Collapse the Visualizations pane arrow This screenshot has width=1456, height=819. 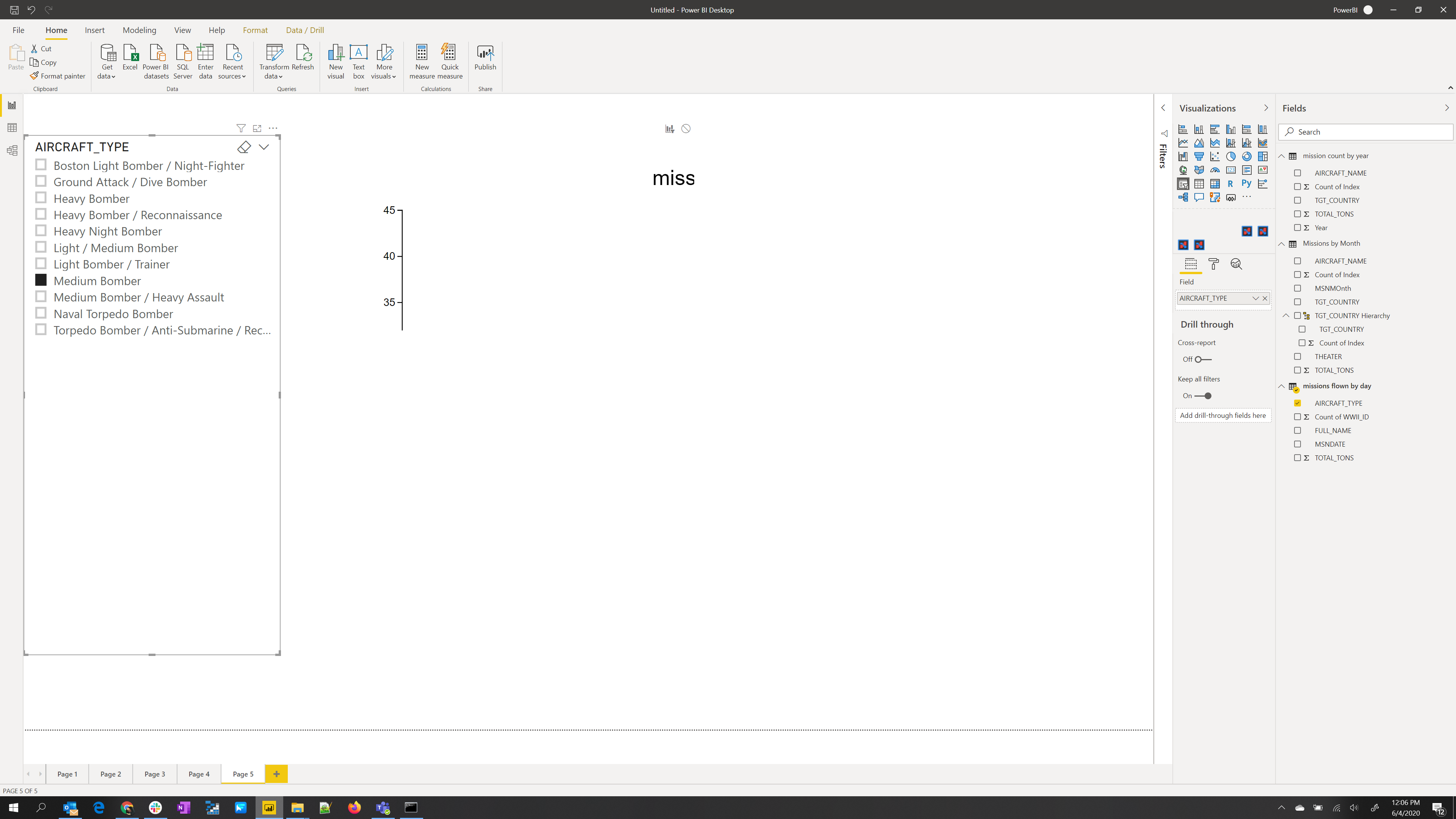(x=1266, y=108)
